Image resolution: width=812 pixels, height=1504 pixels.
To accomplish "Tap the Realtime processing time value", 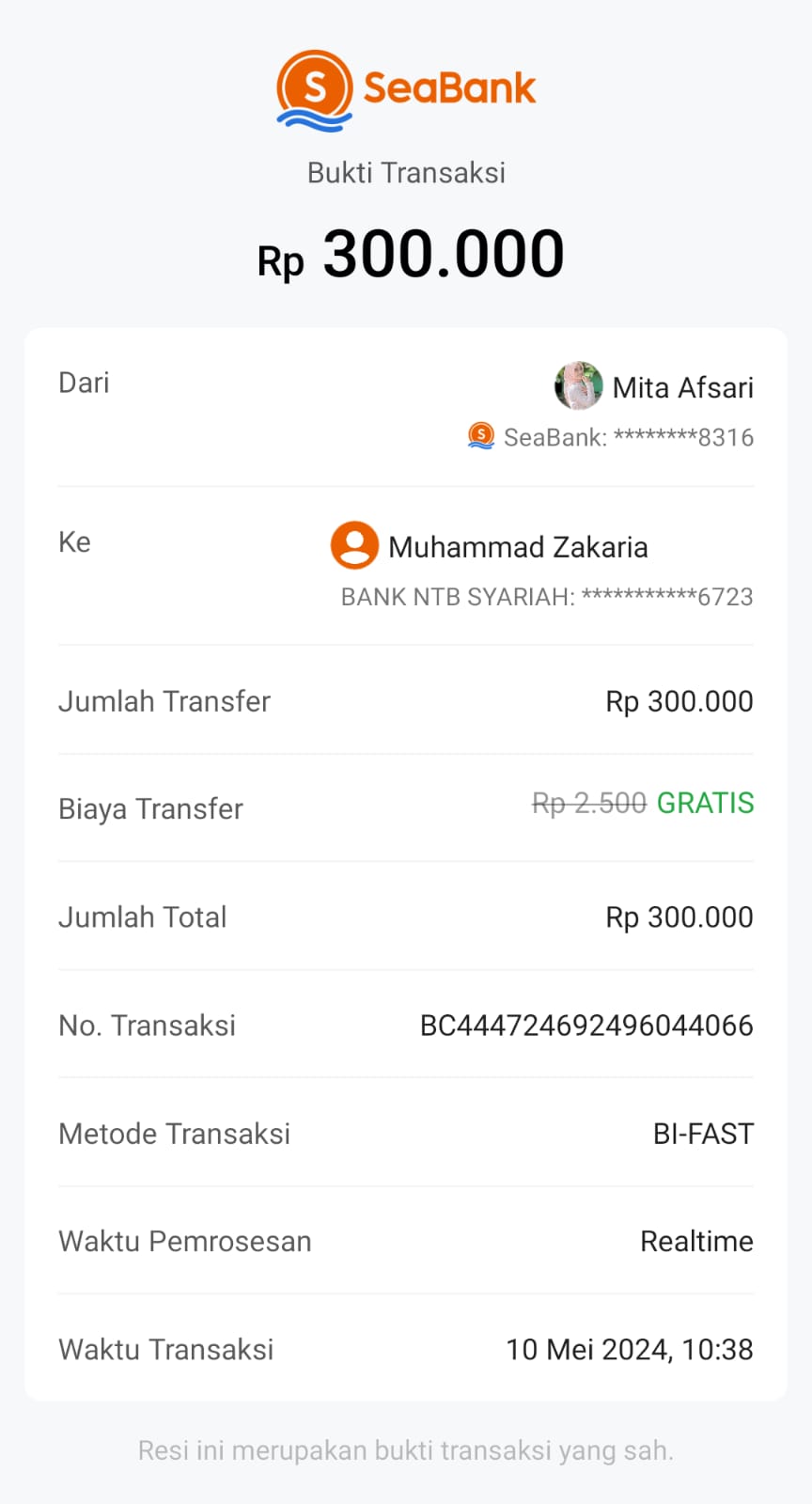I will pos(696,1242).
